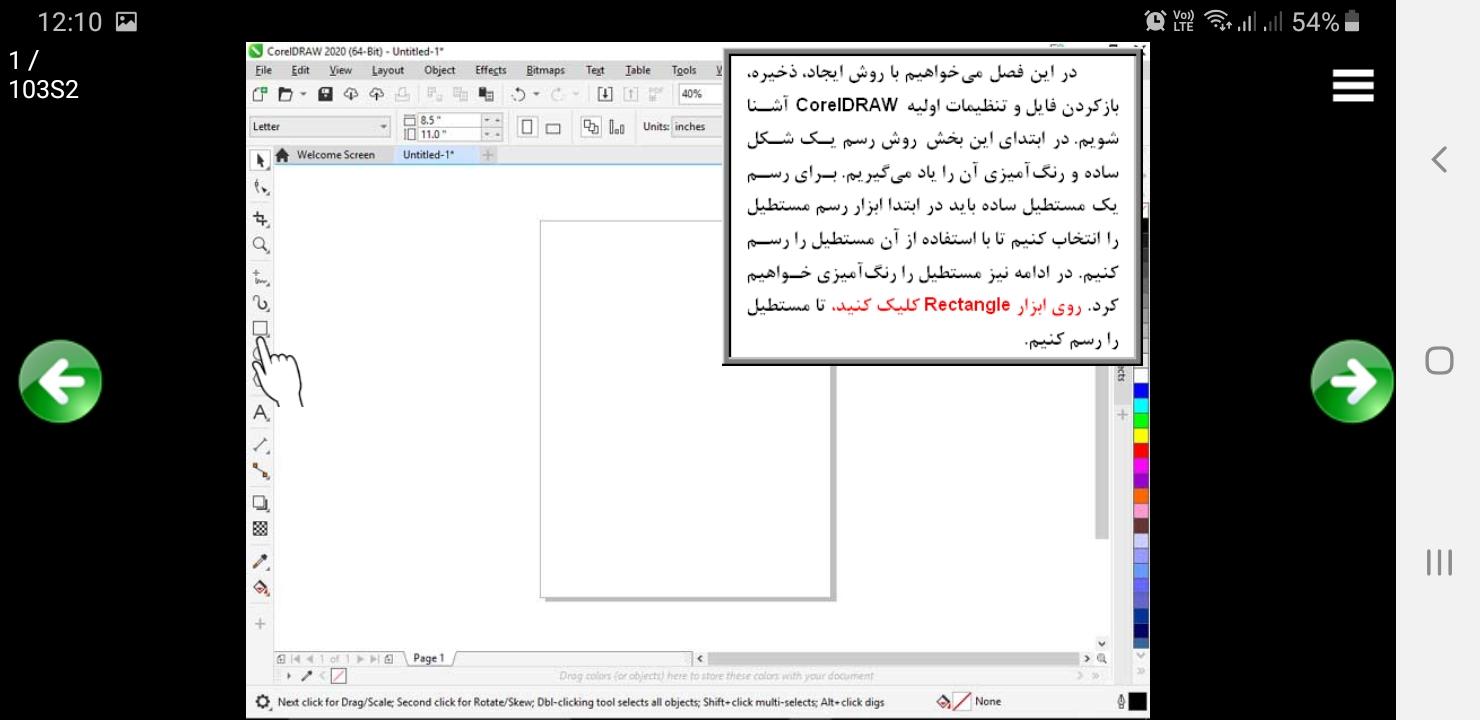Pick the cyan palette swatch
The height and width of the screenshot is (720, 1480).
coord(1141,406)
